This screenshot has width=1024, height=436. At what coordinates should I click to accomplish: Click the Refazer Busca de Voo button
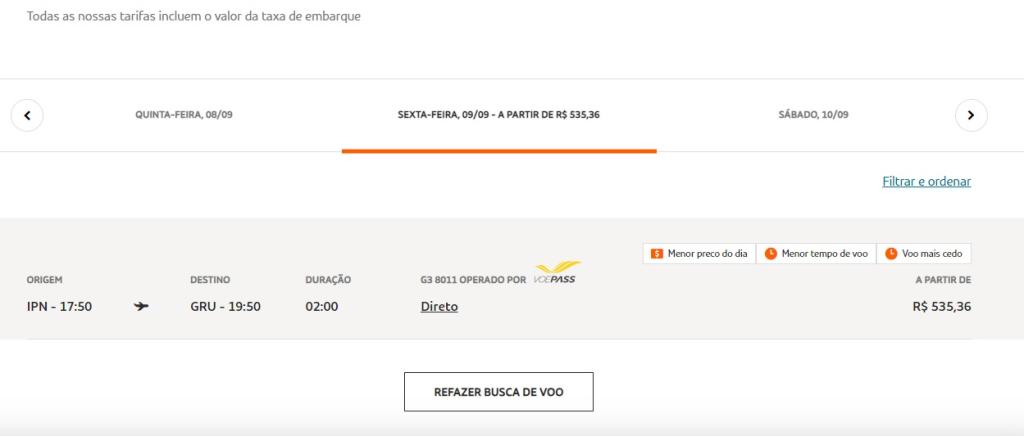499,392
